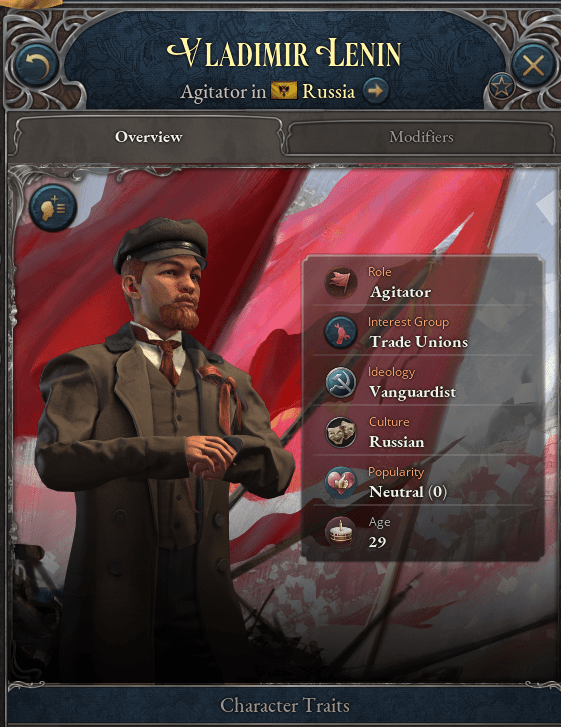The height and width of the screenshot is (727, 561).
Task: Select the Overview tab
Action: 148,137
